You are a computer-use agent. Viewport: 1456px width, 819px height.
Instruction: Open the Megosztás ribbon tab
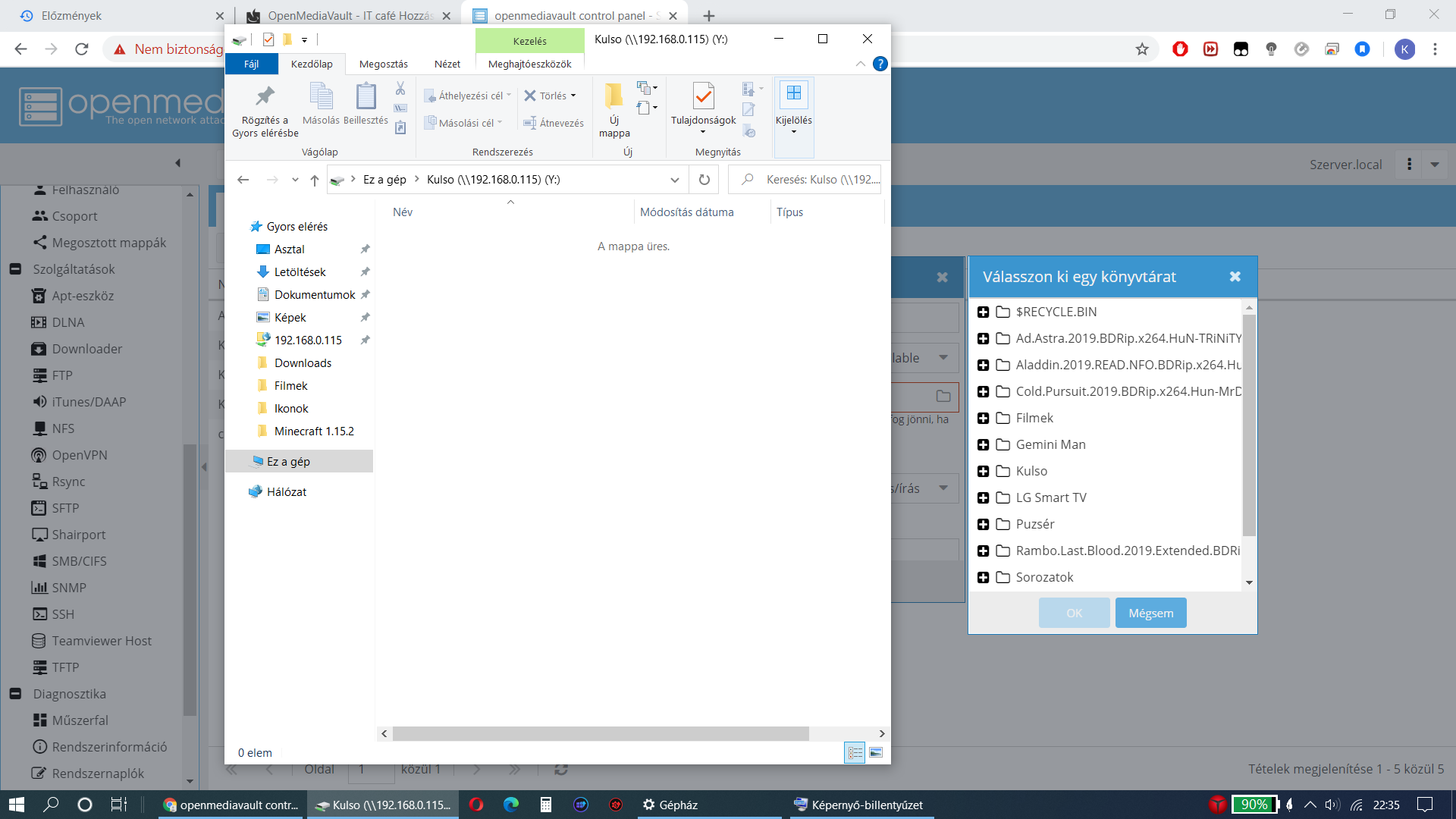[383, 64]
